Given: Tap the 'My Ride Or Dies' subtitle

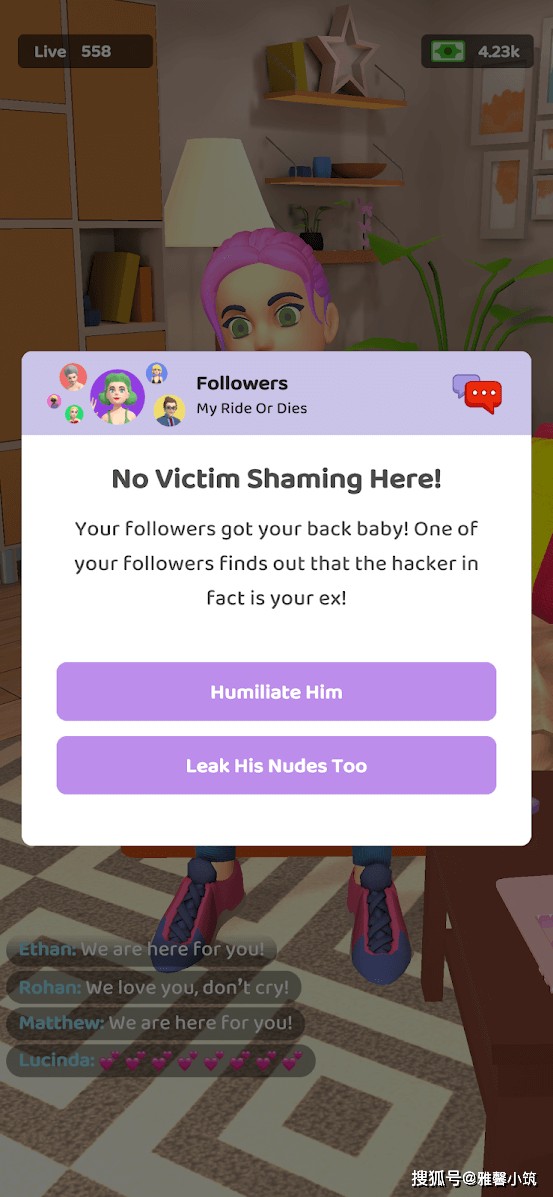Looking at the screenshot, I should [x=251, y=408].
